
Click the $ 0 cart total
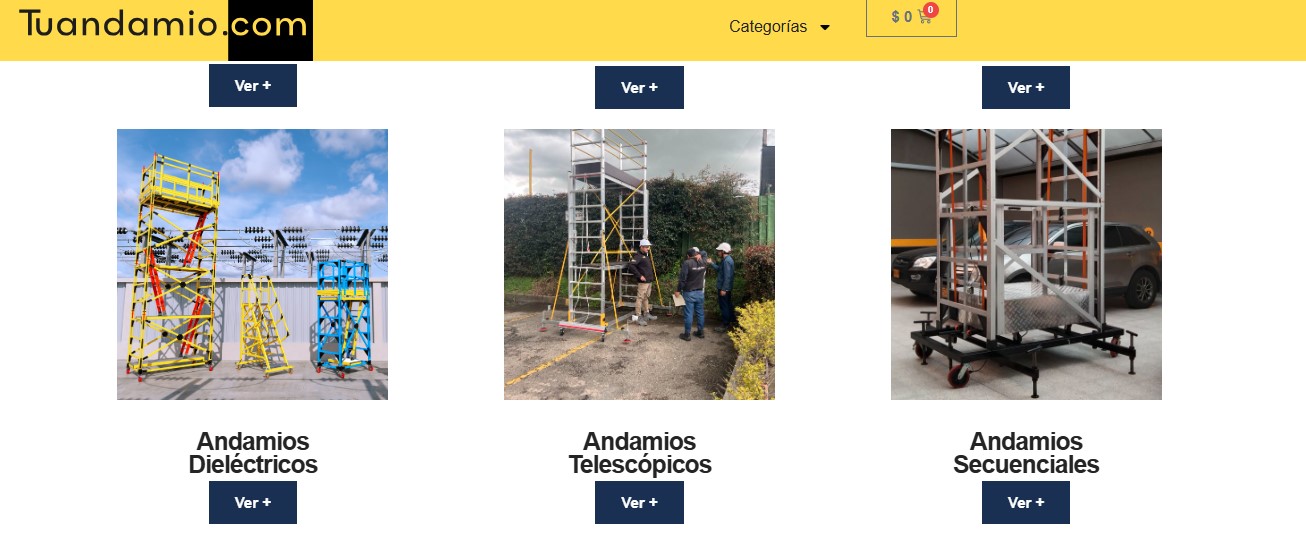(x=901, y=17)
